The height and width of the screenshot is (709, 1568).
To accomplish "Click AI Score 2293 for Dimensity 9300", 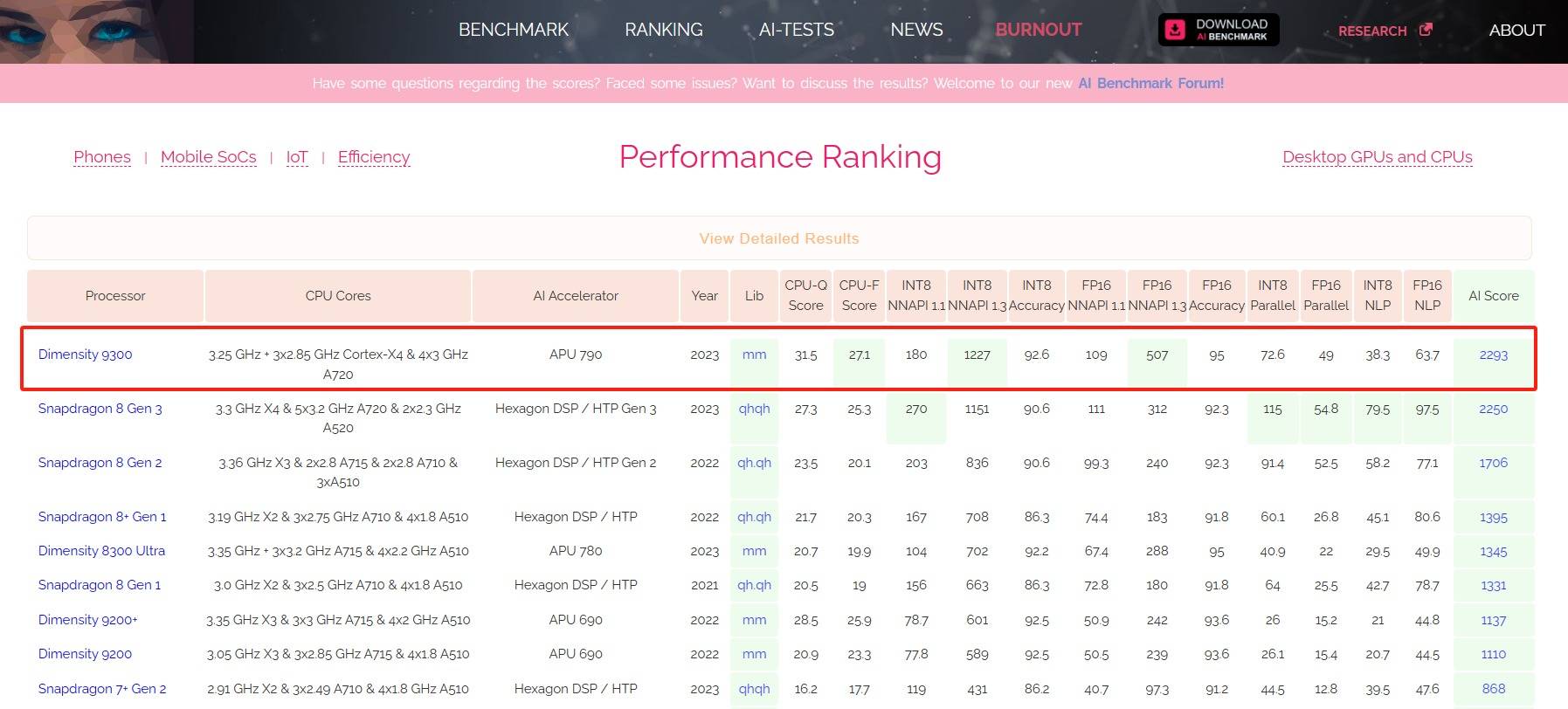I will click(x=1493, y=355).
